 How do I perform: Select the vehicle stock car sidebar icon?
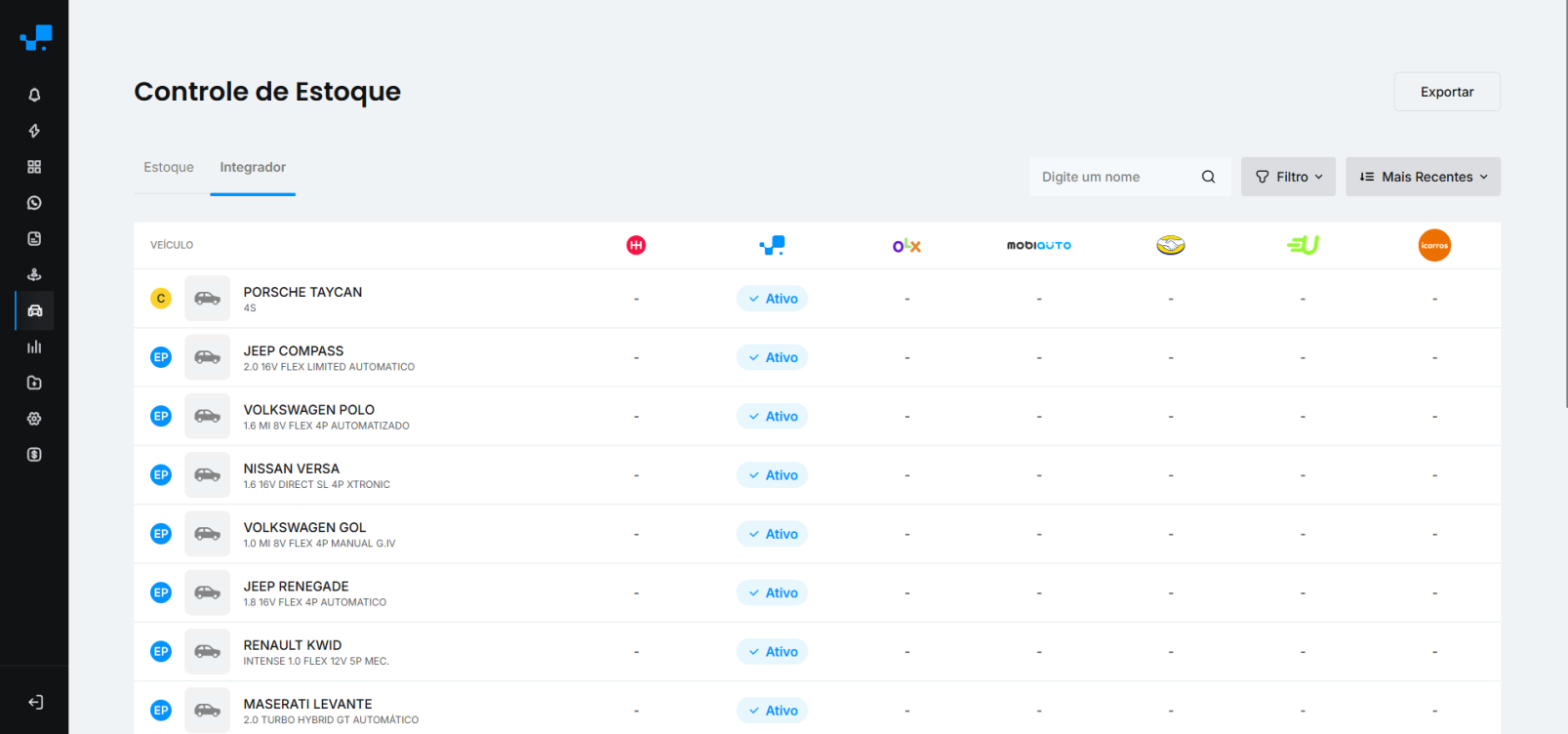pyautogui.click(x=35, y=310)
